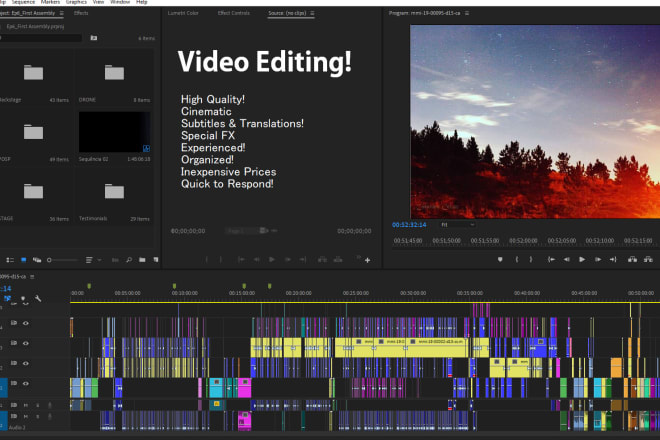Click first green marker on timeline ruler
This screenshot has height=440, width=660.
click(89, 286)
